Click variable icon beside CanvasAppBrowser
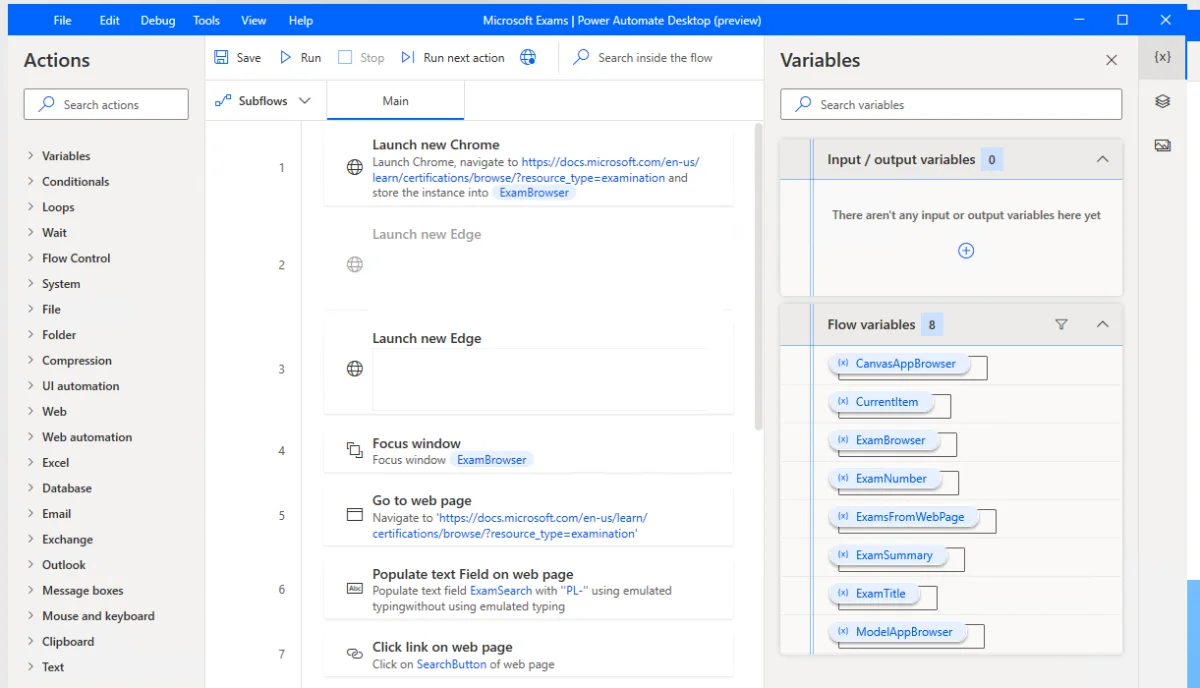The image size is (1200, 688). tap(843, 364)
